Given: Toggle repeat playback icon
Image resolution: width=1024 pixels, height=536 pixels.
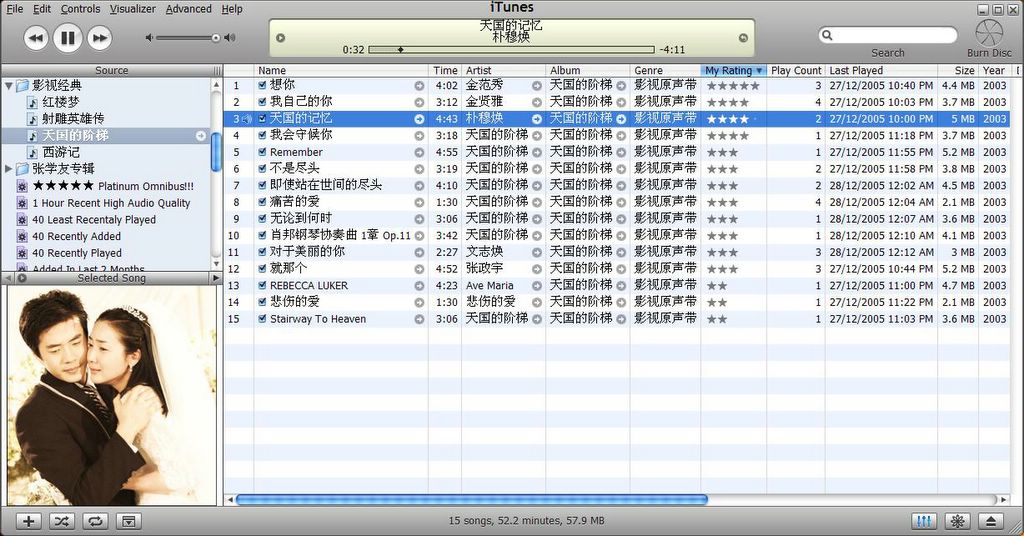Looking at the screenshot, I should [x=95, y=521].
